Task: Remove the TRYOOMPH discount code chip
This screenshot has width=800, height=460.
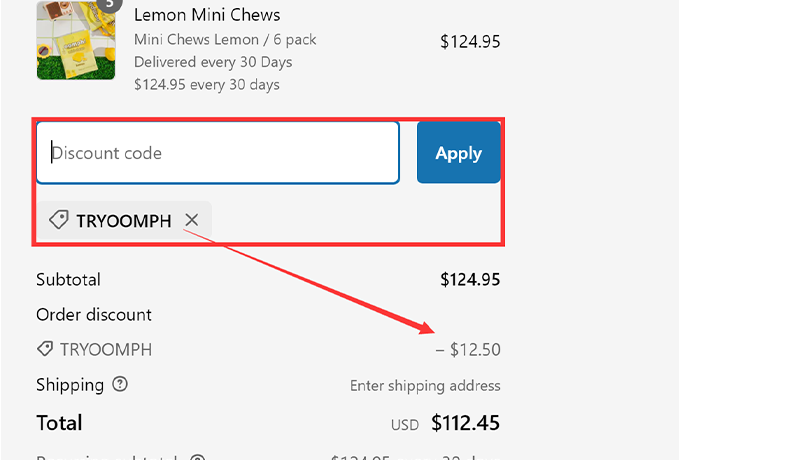Action: (192, 220)
